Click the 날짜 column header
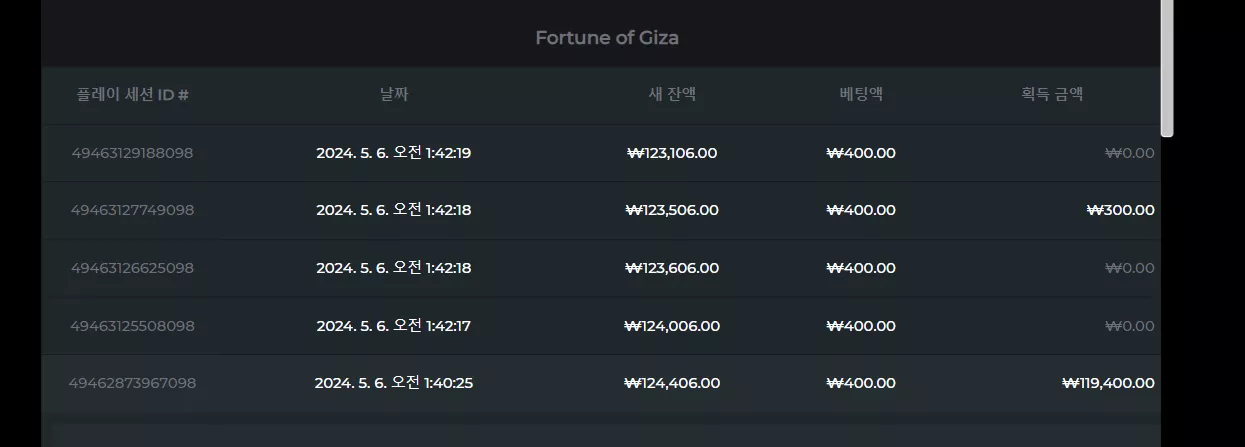 (394, 95)
